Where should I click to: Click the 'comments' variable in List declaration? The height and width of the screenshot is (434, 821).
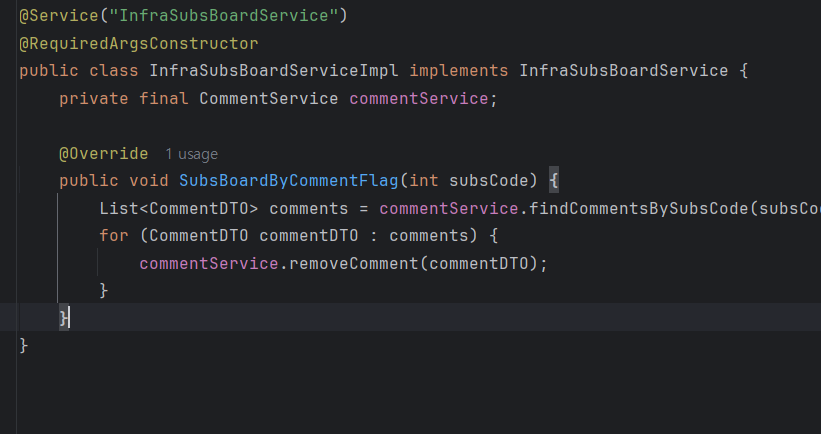tap(308, 208)
